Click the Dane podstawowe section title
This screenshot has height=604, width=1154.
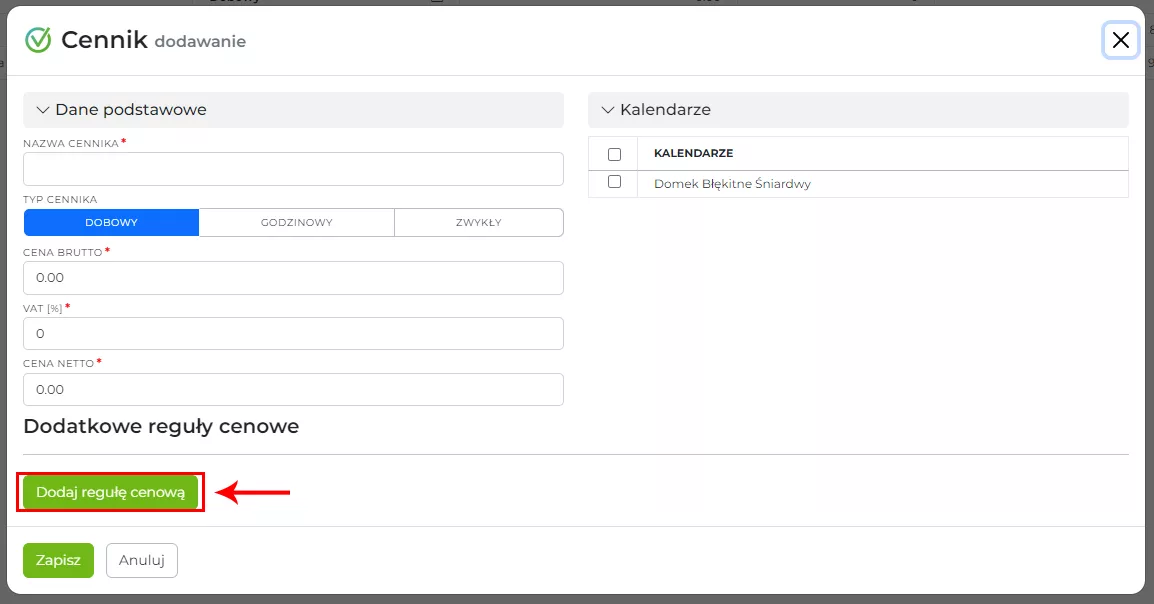tap(131, 110)
